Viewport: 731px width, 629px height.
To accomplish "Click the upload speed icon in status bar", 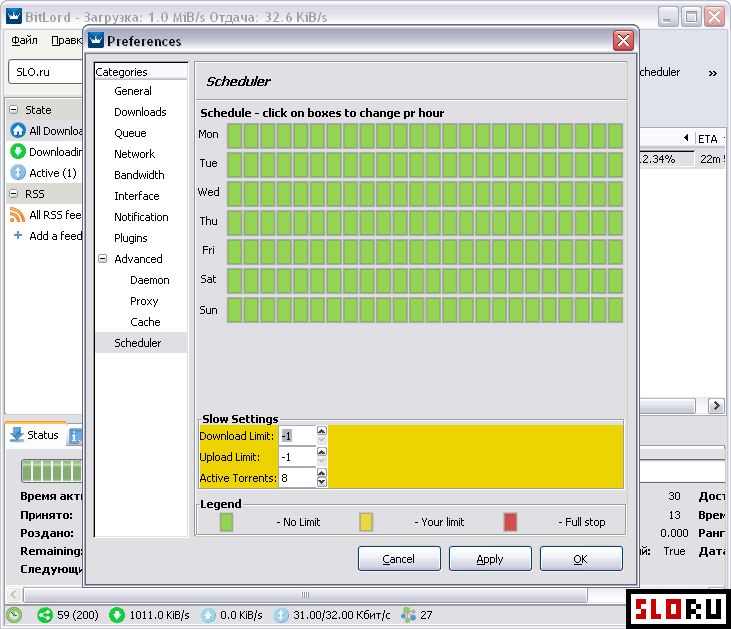I will pyautogui.click(x=208, y=615).
